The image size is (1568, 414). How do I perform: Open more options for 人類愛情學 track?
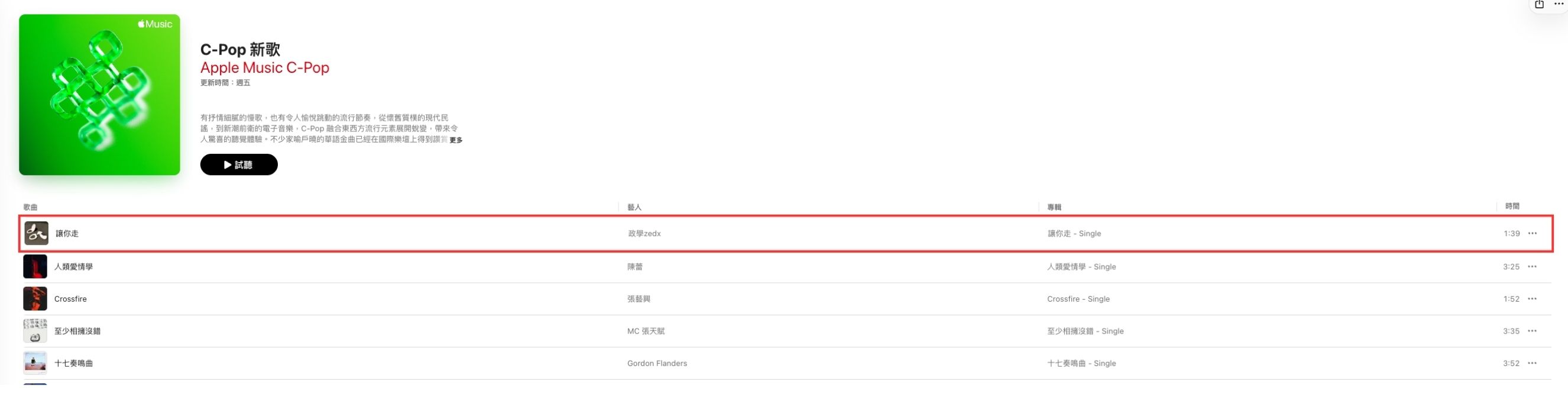(x=1532, y=267)
